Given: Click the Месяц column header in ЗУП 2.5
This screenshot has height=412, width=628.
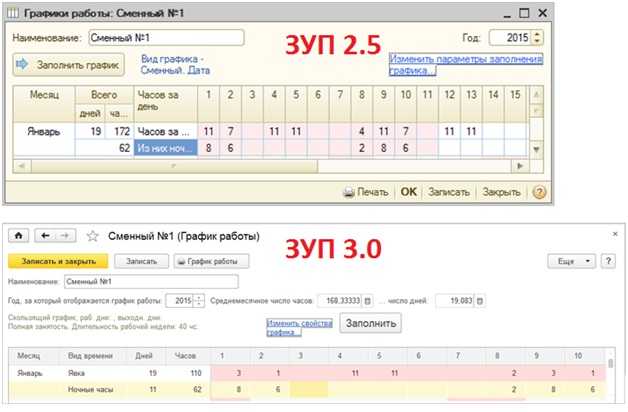Looking at the screenshot, I should click(x=44, y=104).
